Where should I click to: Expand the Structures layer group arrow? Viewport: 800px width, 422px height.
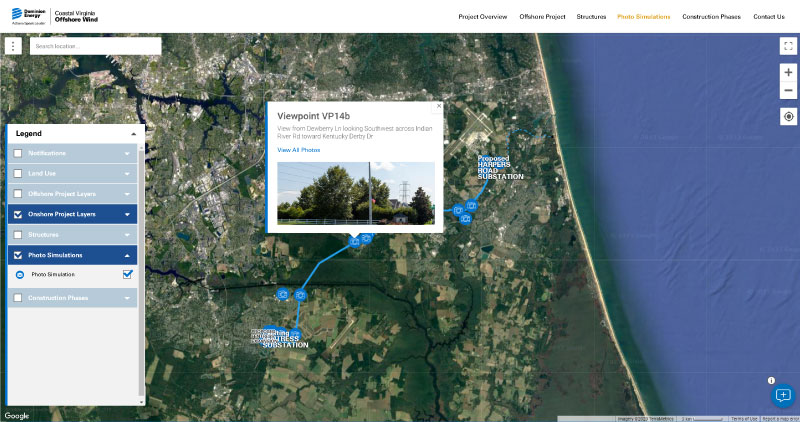coord(127,234)
